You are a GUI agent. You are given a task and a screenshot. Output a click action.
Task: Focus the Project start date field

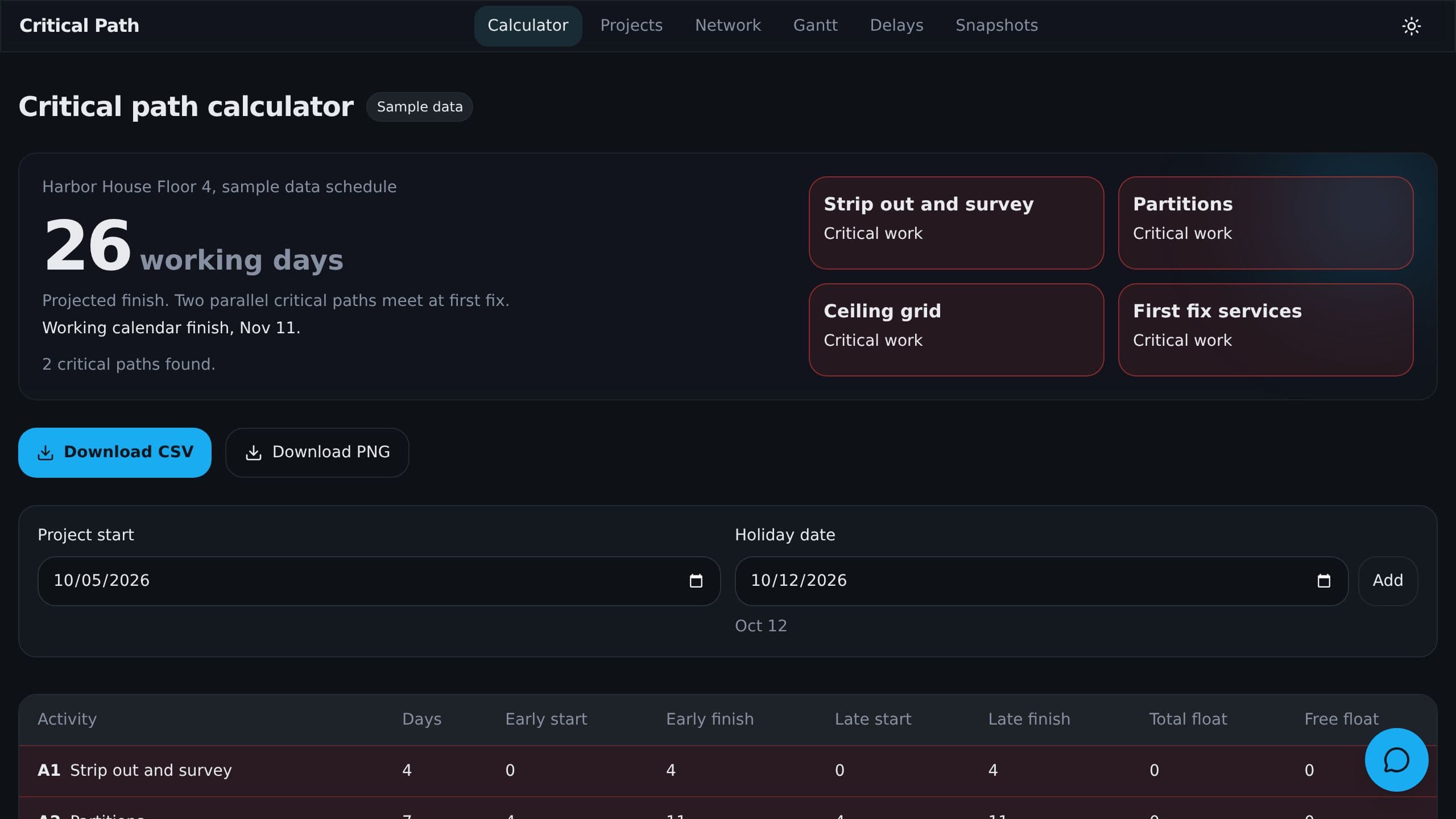tap(379, 581)
